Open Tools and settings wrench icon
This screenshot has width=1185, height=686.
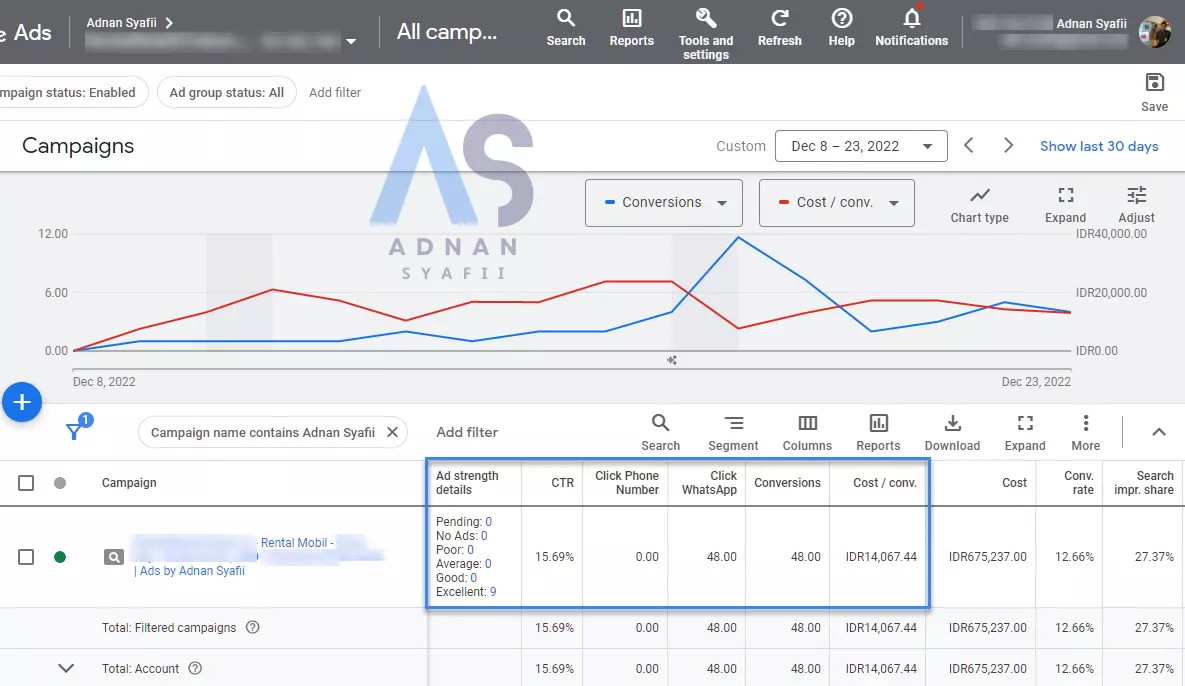click(706, 19)
